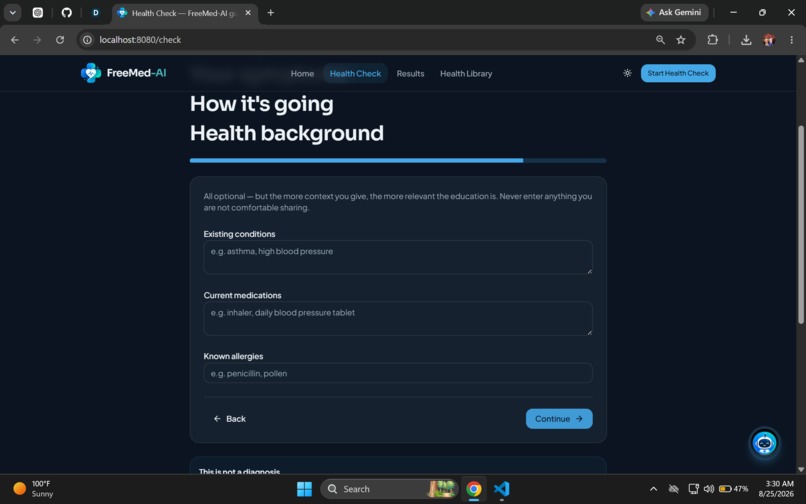Click the FreeMed-AI heart logo icon
806x504 pixels.
click(x=91, y=73)
